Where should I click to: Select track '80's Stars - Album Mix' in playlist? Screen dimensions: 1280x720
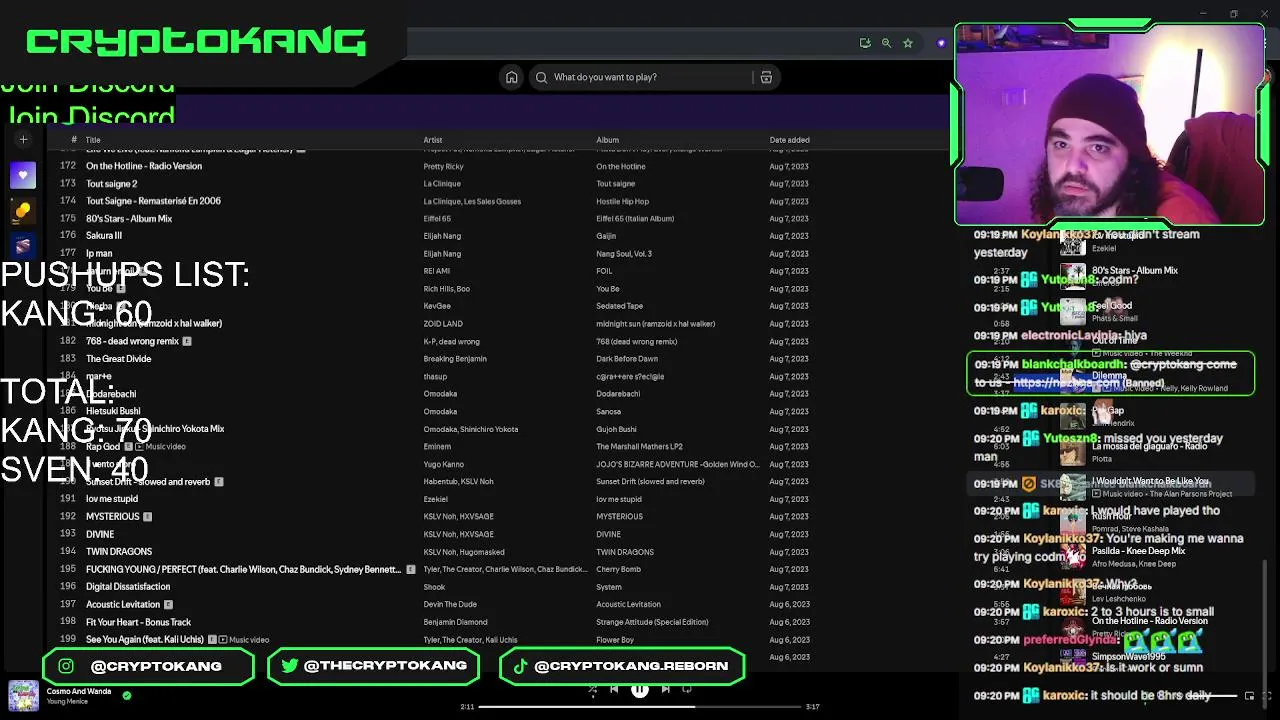point(129,219)
